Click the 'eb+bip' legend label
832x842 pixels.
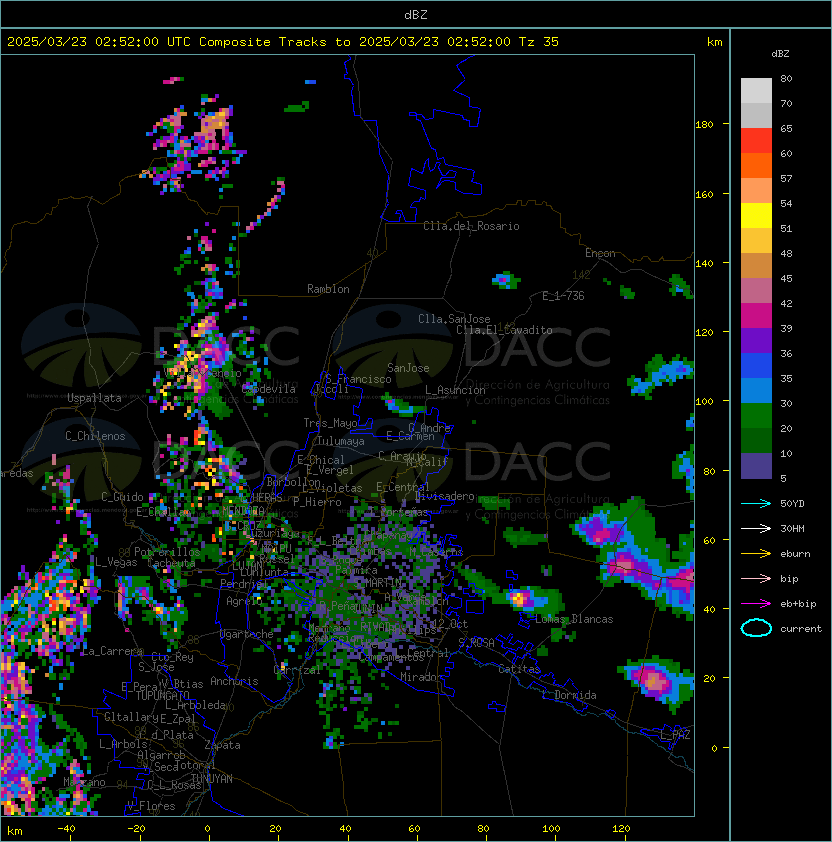[x=798, y=604]
